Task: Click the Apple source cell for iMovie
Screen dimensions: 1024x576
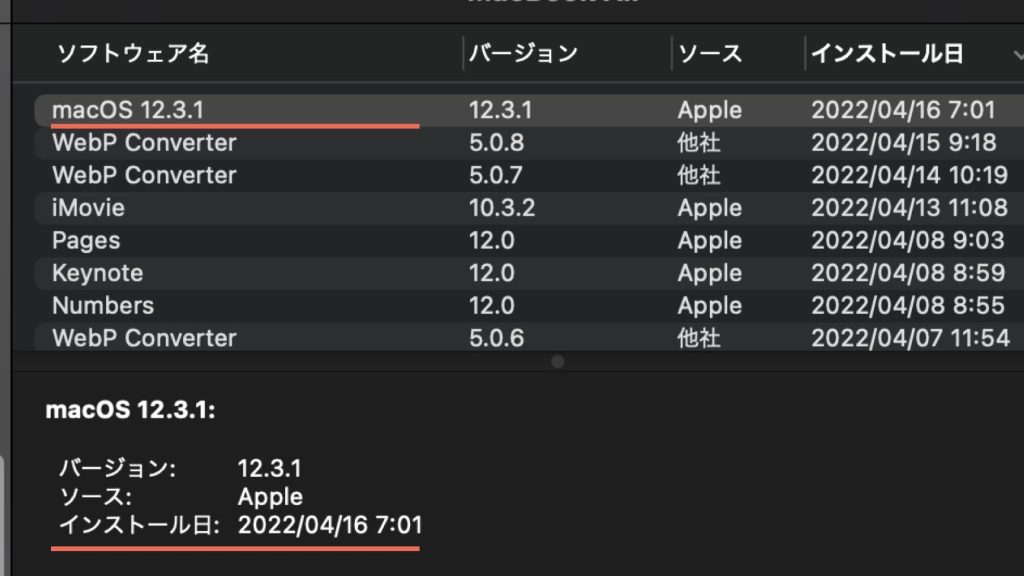Action: click(x=710, y=208)
